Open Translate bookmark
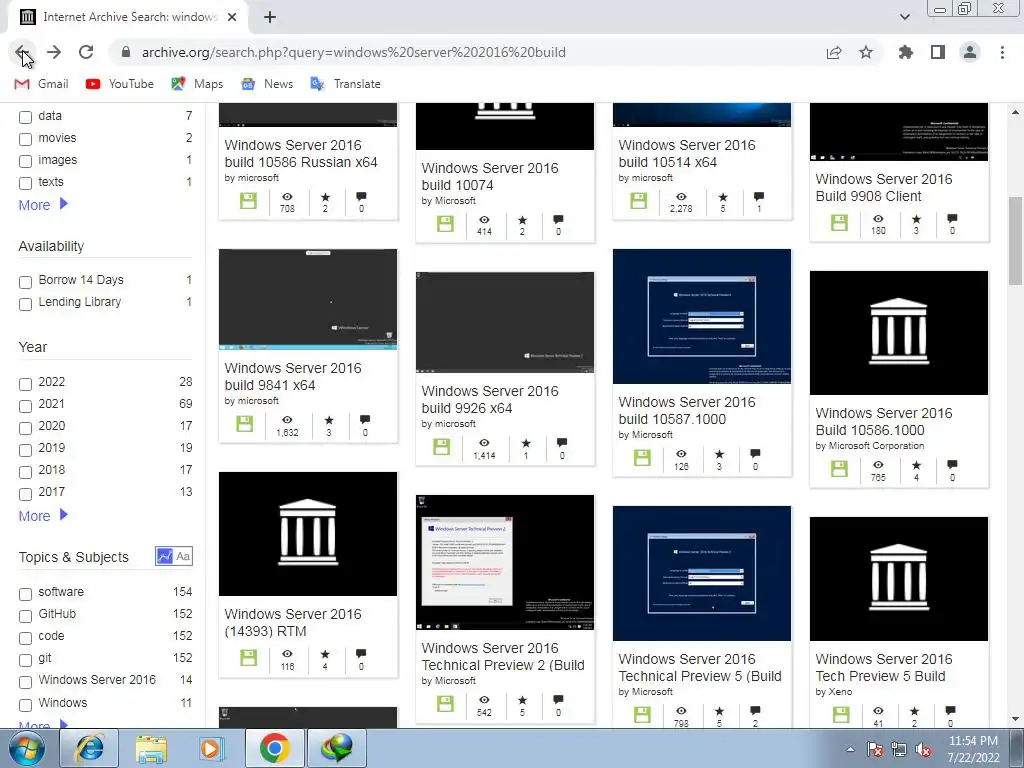The image size is (1024, 768). click(x=345, y=84)
